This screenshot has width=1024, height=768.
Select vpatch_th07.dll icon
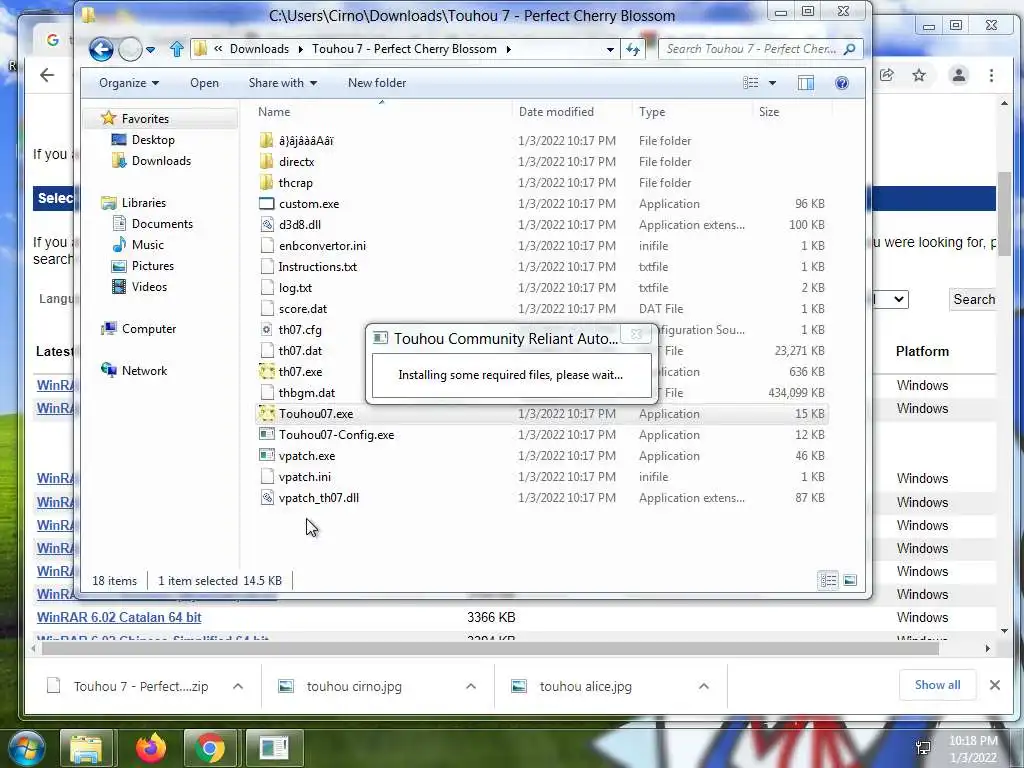266,498
